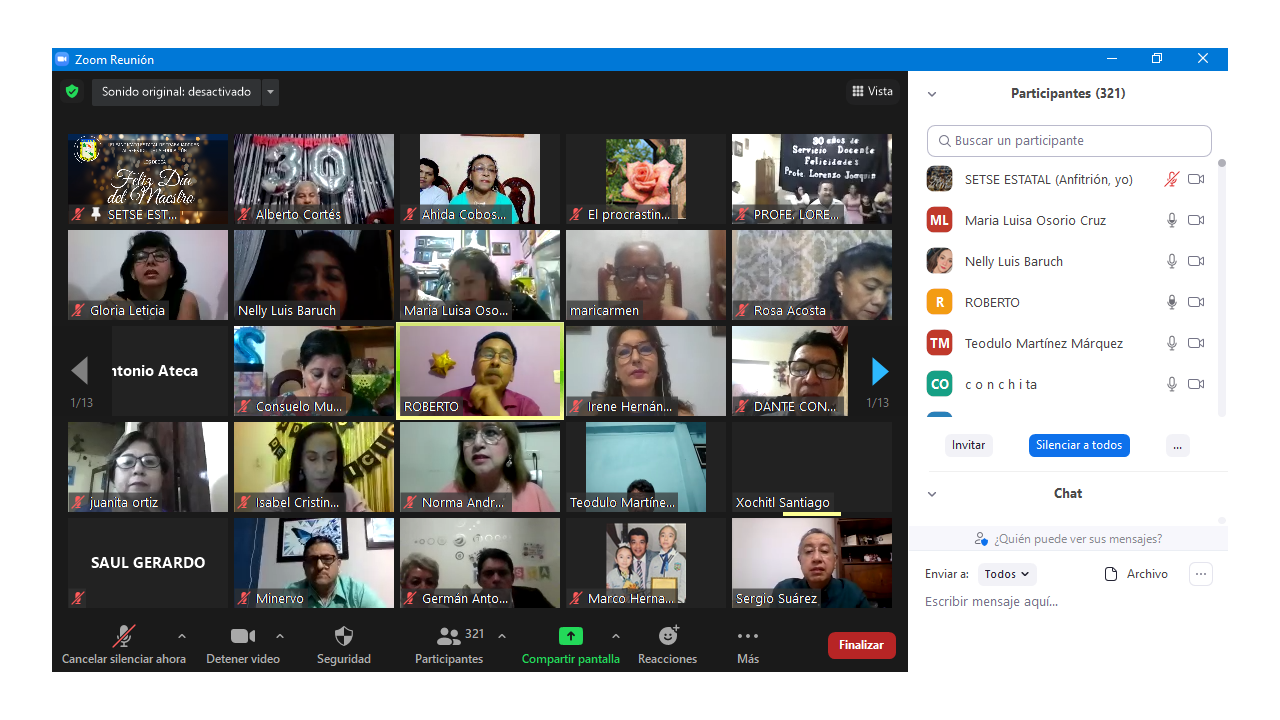1280x720 pixels.
Task: Select the Sergio Suárez video tile
Action: pos(812,563)
